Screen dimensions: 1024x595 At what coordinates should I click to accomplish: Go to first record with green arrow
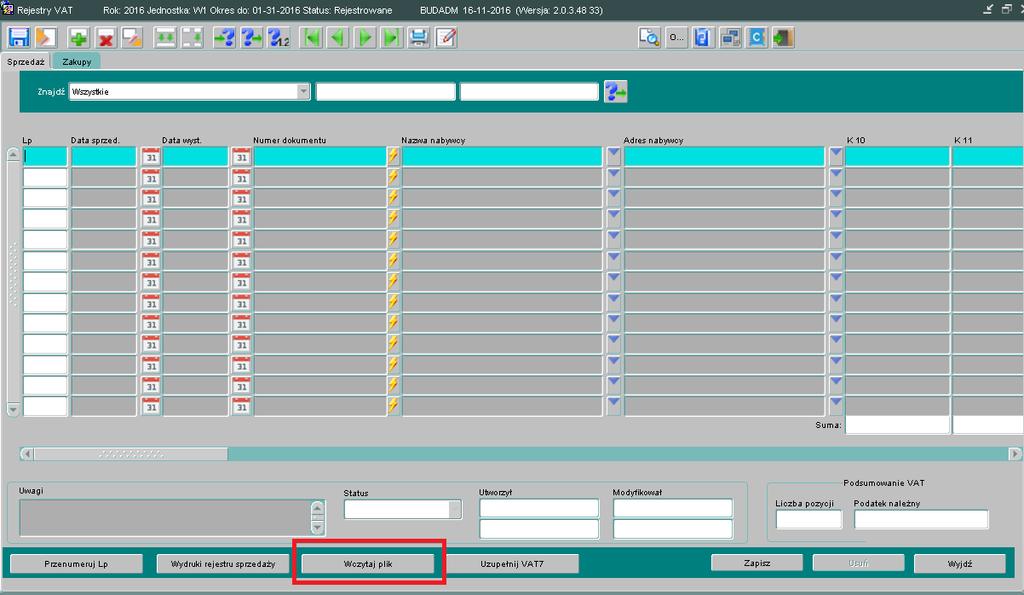click(311, 37)
